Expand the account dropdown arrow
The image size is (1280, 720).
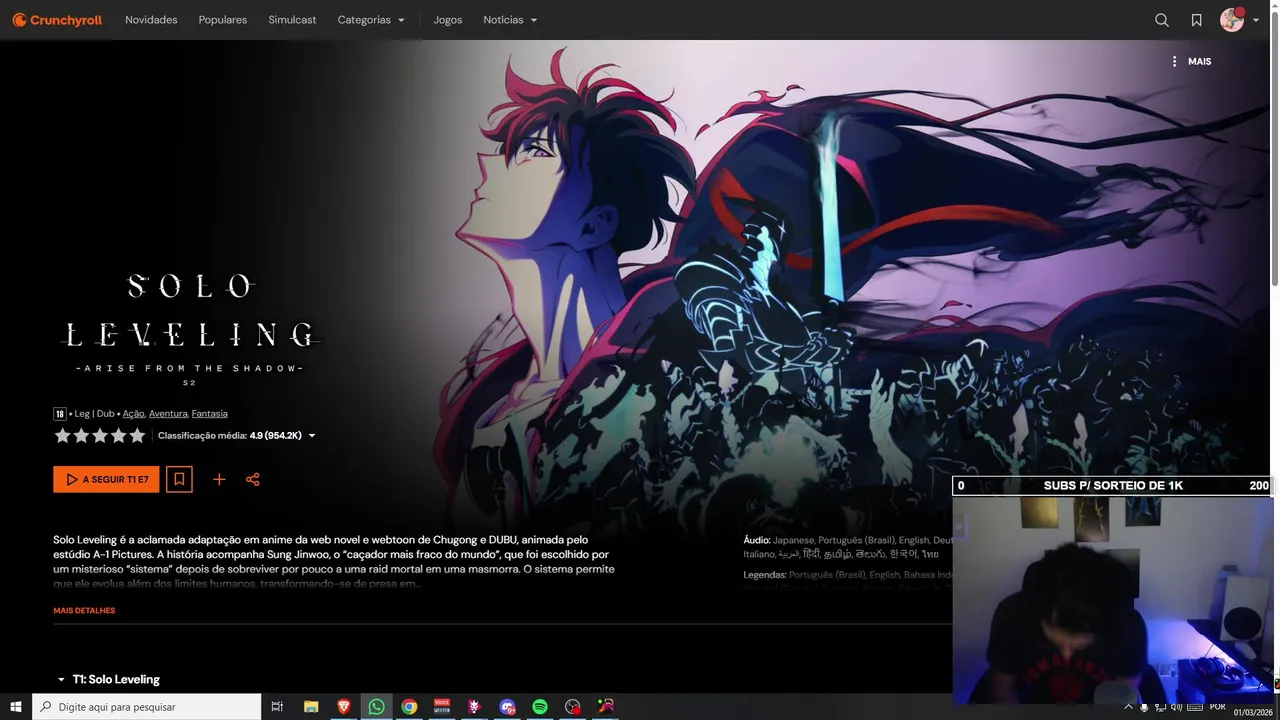1256,21
